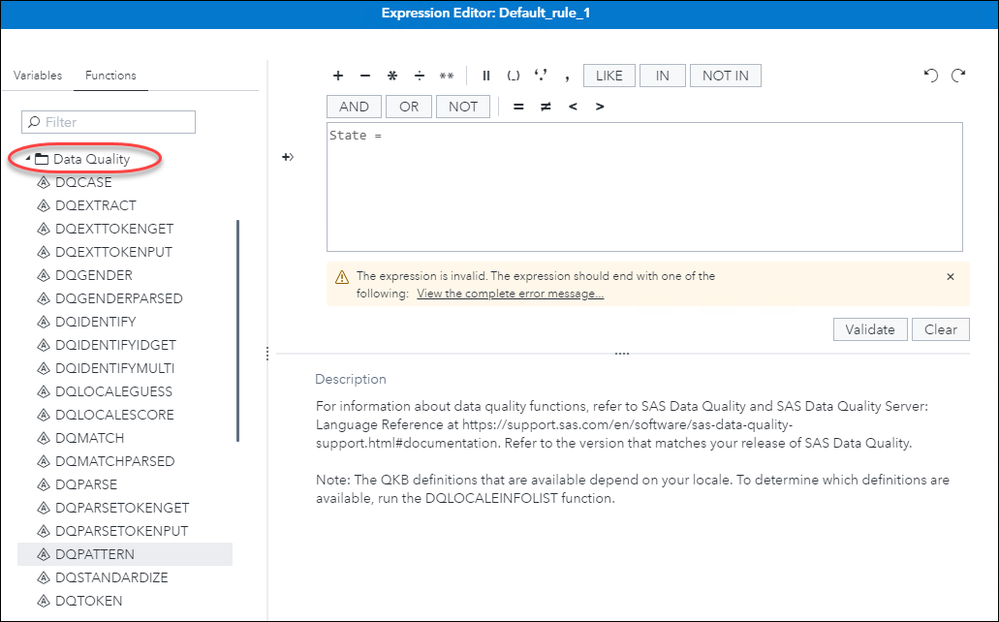Collapse the Data Quality folder
The height and width of the screenshot is (622, 999).
click(28, 159)
